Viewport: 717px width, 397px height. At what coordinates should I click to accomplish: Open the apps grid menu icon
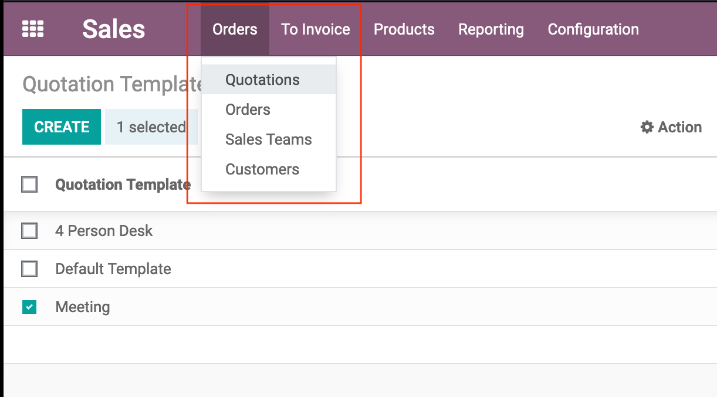[x=33, y=29]
